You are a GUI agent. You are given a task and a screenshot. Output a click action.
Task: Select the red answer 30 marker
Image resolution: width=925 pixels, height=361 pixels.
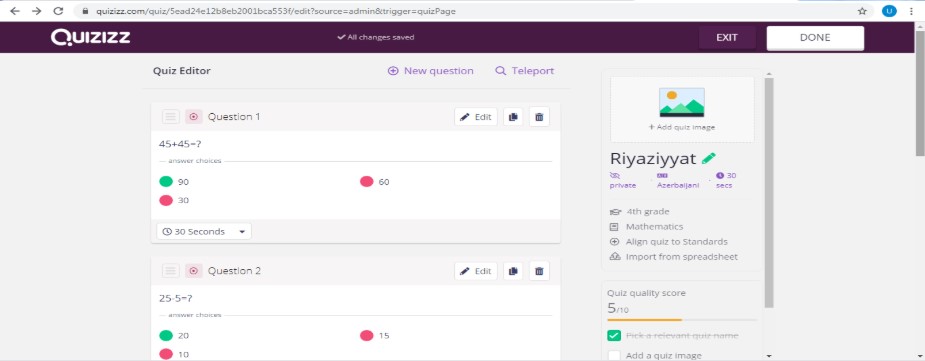166,200
